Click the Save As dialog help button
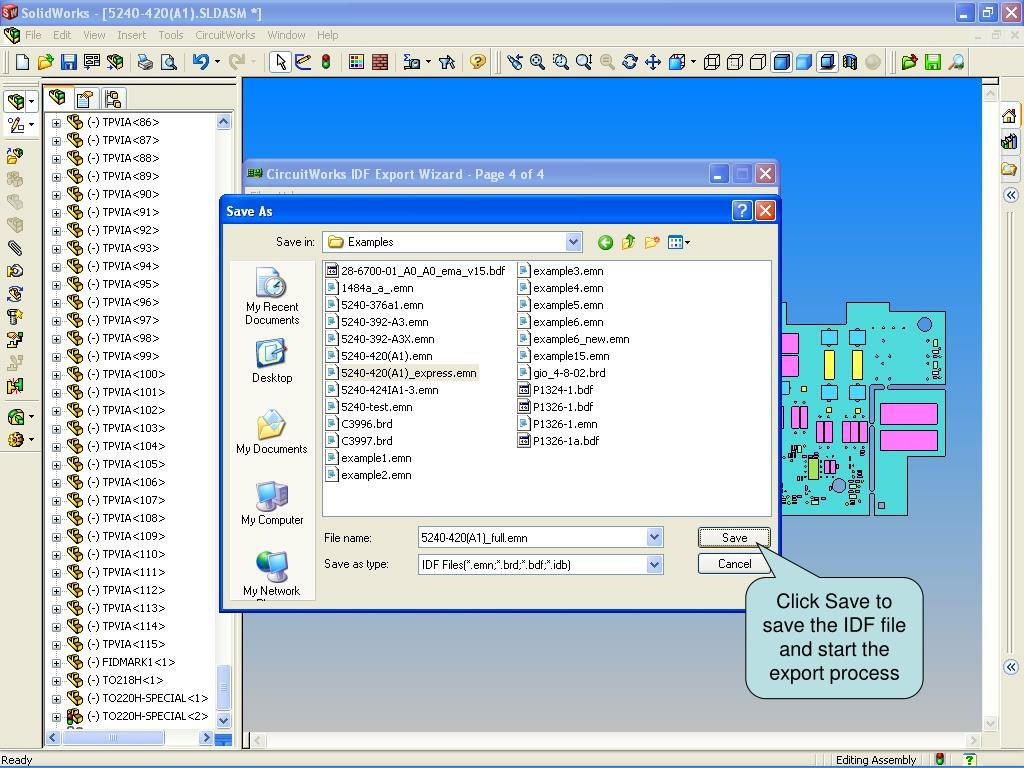The width and height of the screenshot is (1024, 768). click(742, 211)
